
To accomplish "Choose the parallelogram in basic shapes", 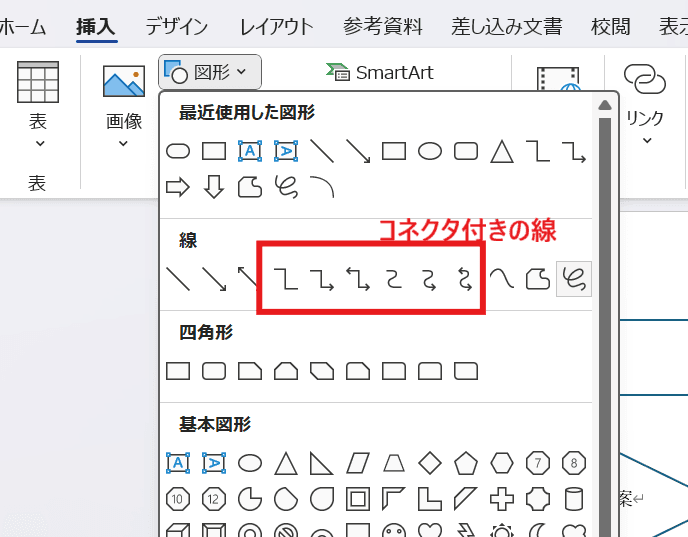I will click(358, 463).
